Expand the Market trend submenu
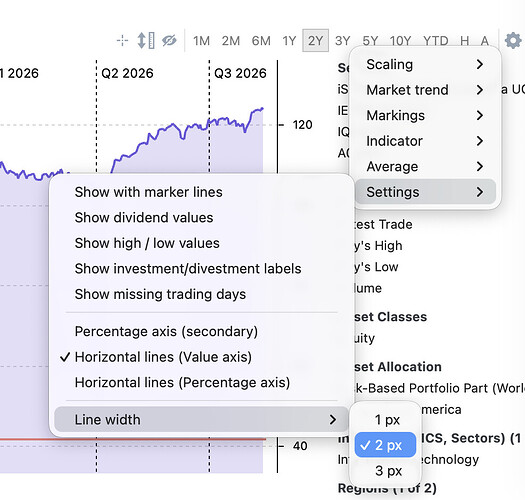 (x=425, y=90)
